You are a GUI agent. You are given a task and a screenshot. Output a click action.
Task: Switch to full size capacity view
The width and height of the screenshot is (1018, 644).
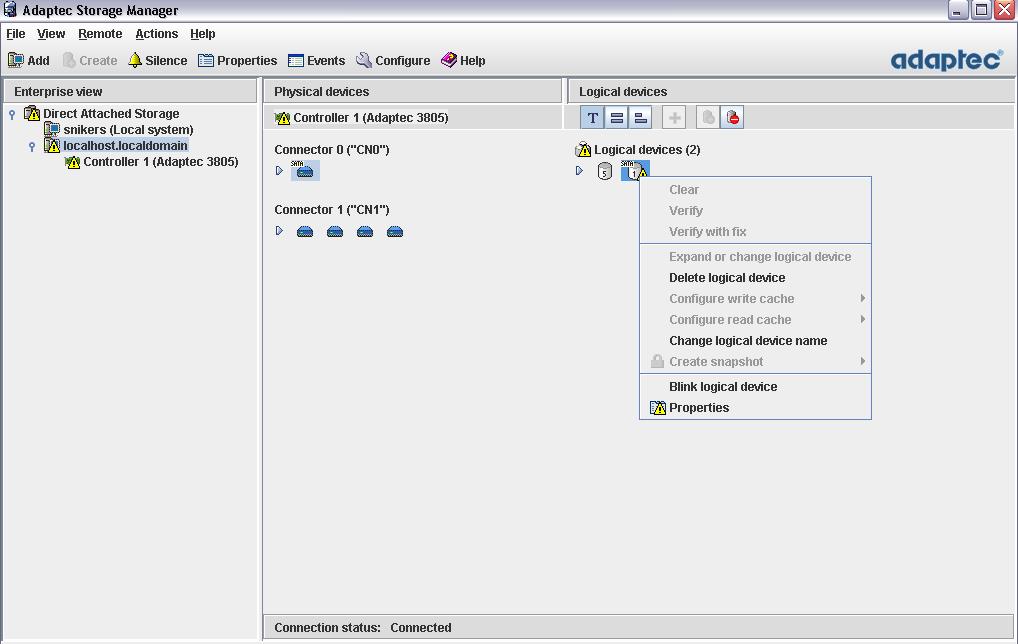pos(617,118)
